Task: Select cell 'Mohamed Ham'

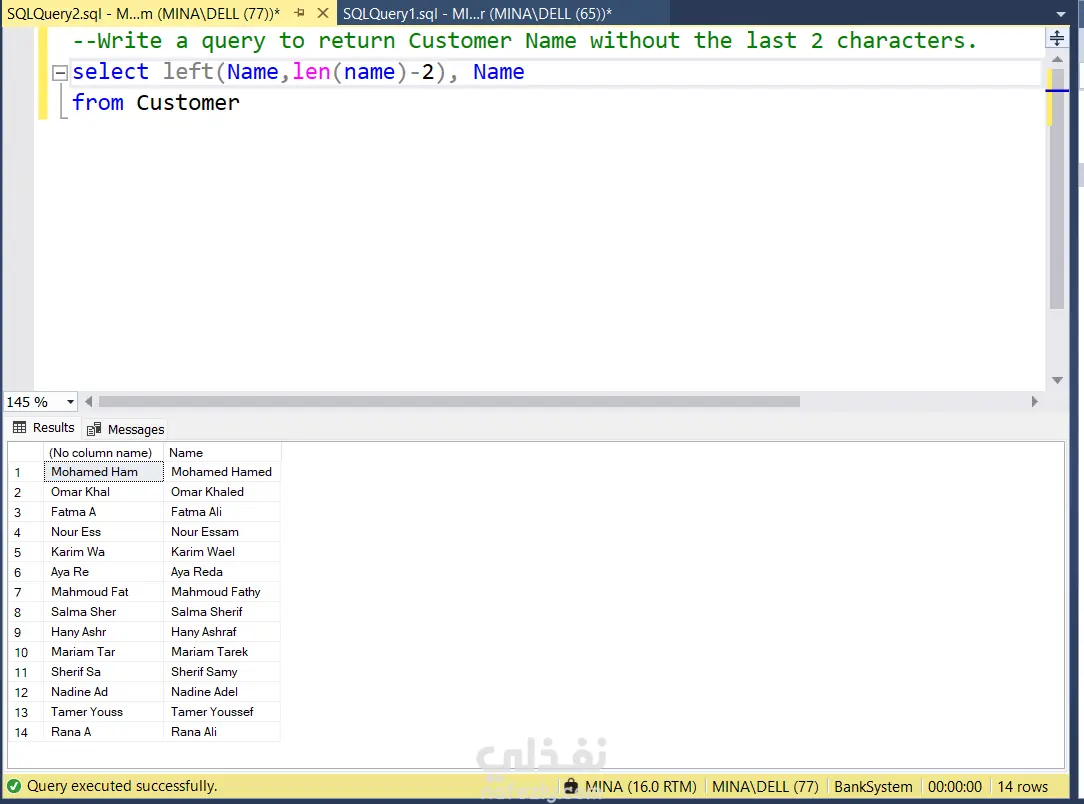Action: [x=104, y=472]
